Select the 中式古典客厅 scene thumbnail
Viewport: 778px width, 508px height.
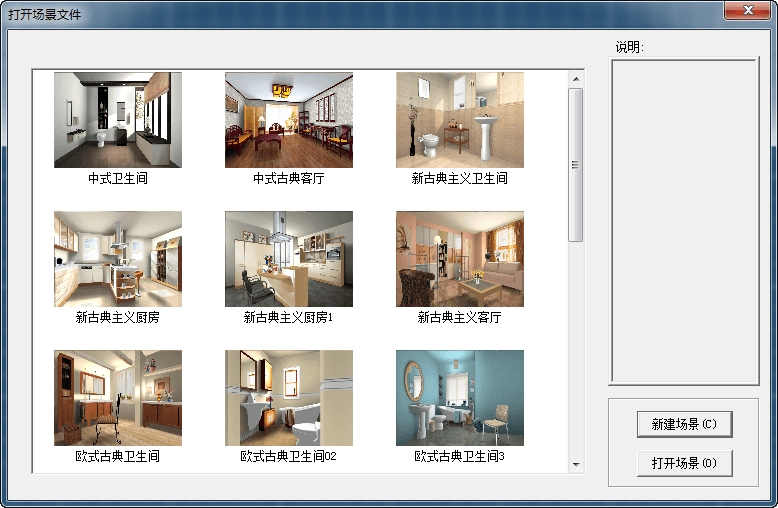[289, 120]
